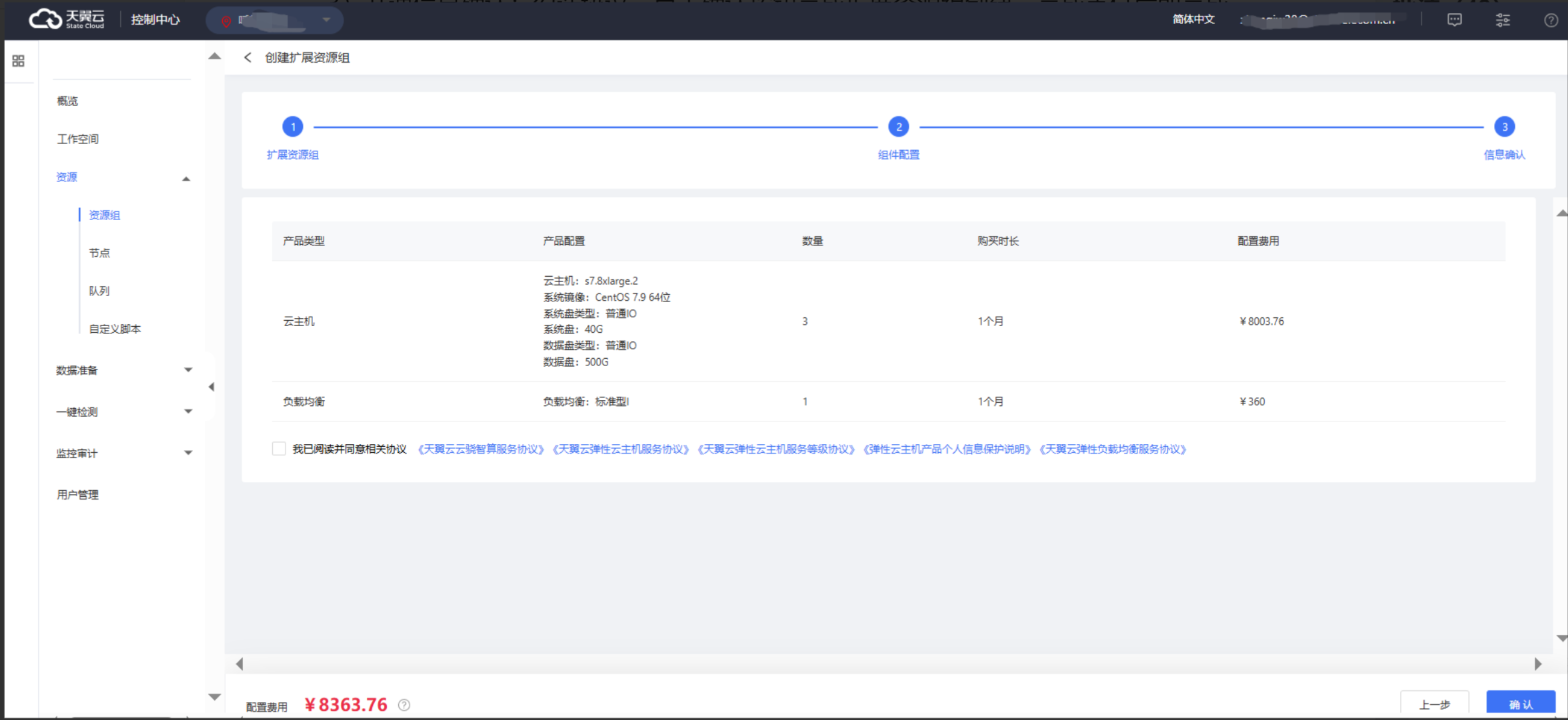Click the cost info question mark icon
1568x720 pixels.
tap(404, 704)
